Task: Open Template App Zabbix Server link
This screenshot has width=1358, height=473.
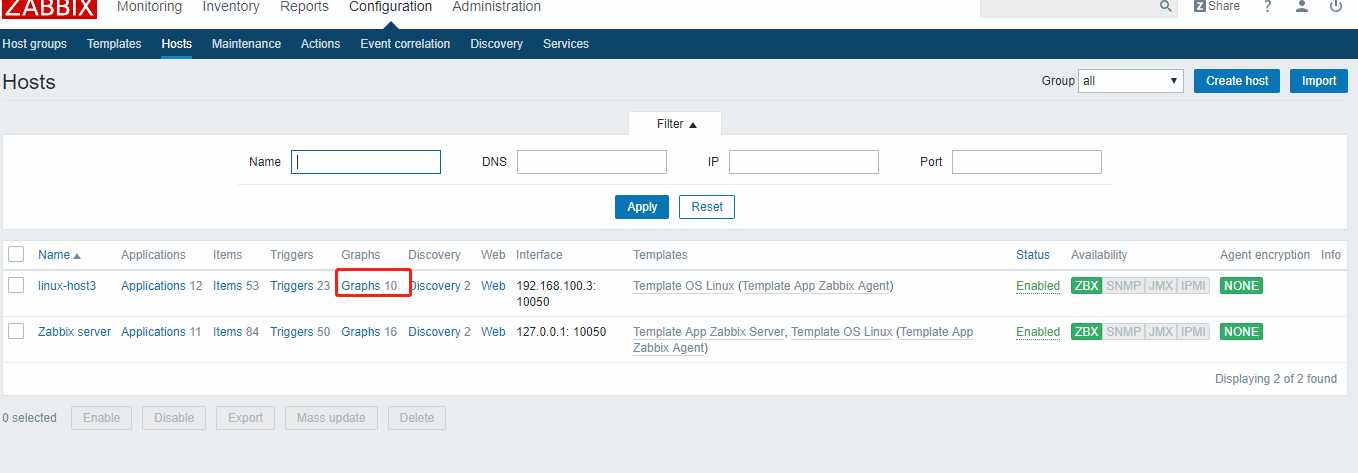Action: 709,332
